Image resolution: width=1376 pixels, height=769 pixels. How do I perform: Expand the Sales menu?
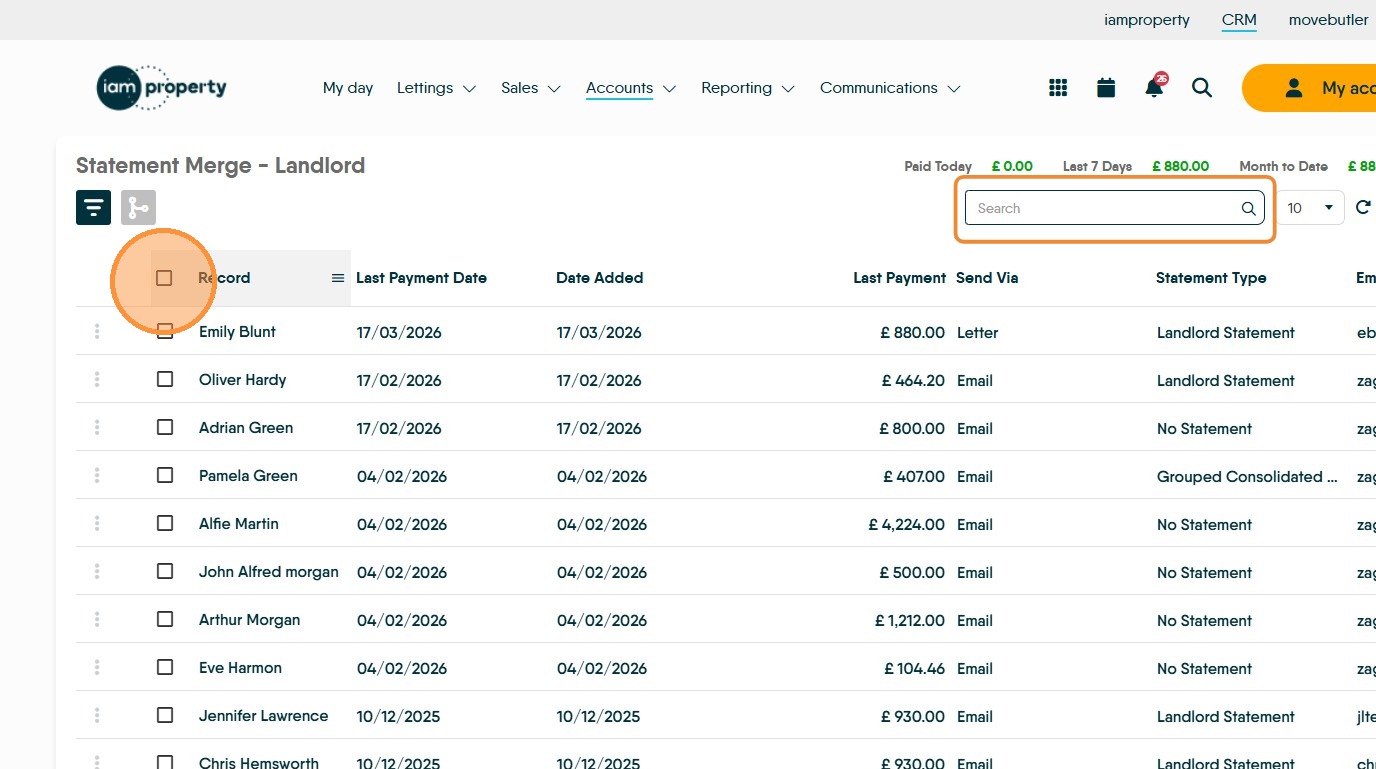point(531,88)
